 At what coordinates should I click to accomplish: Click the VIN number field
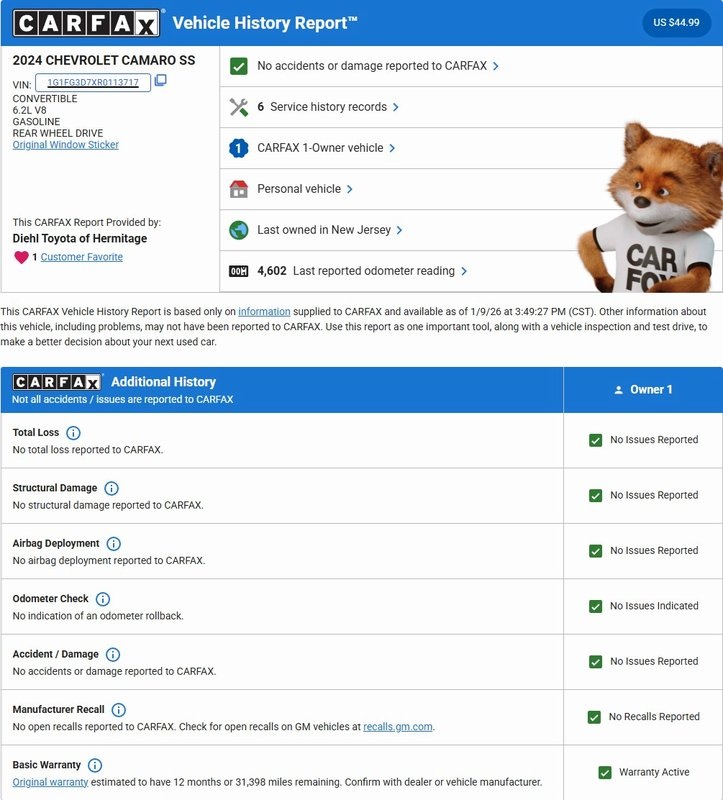(x=93, y=82)
